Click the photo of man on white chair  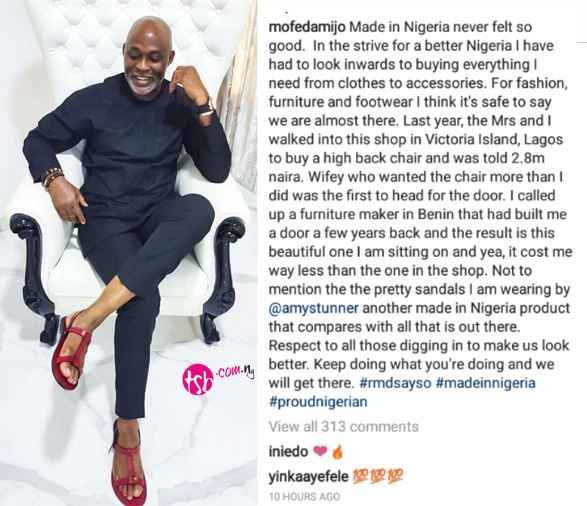point(128,253)
